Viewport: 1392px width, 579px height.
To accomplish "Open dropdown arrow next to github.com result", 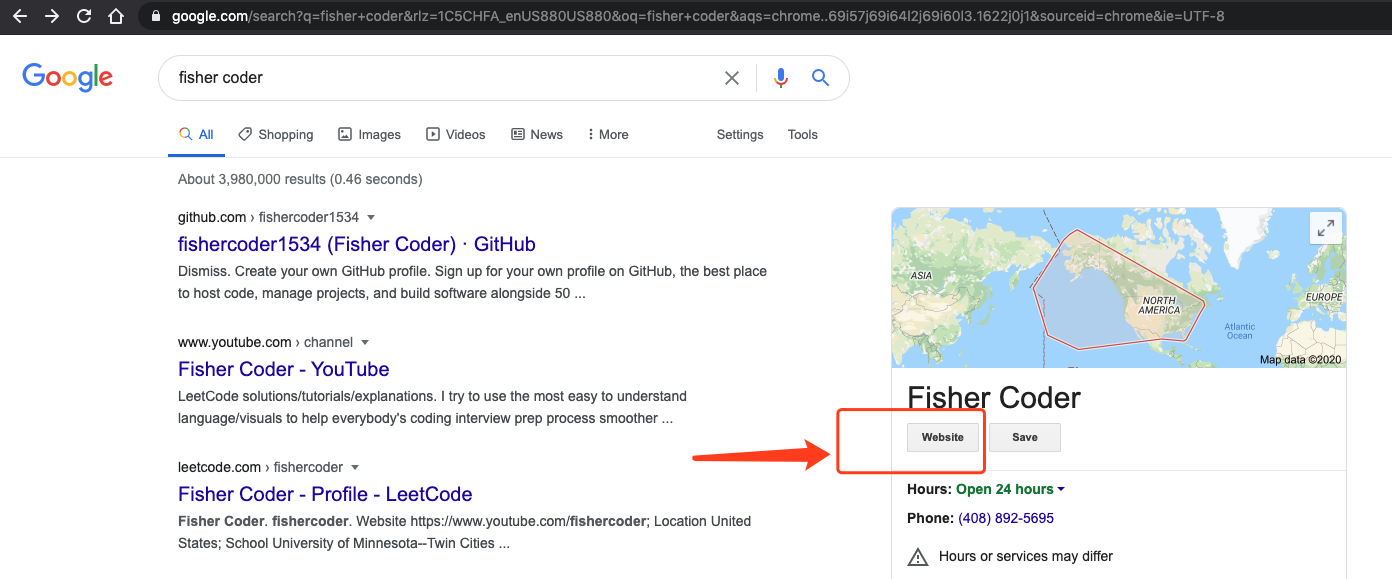I will point(371,217).
